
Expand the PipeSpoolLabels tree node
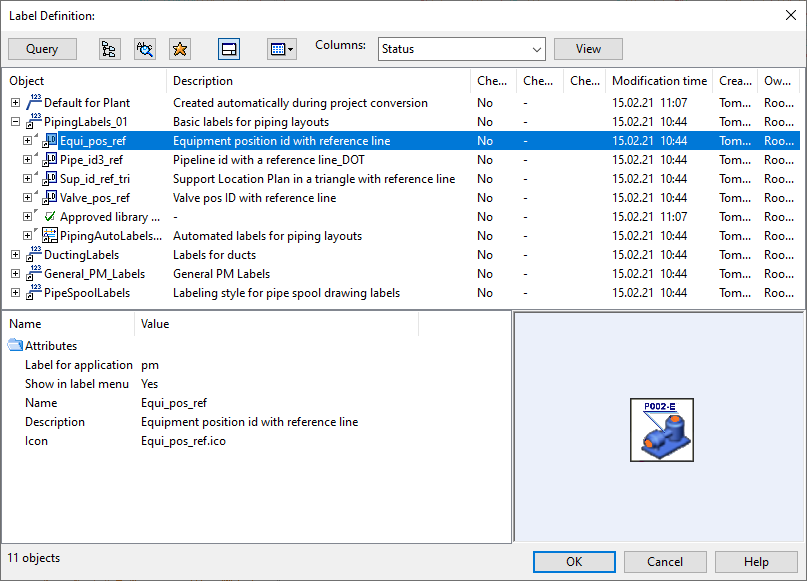pyautogui.click(x=15, y=293)
